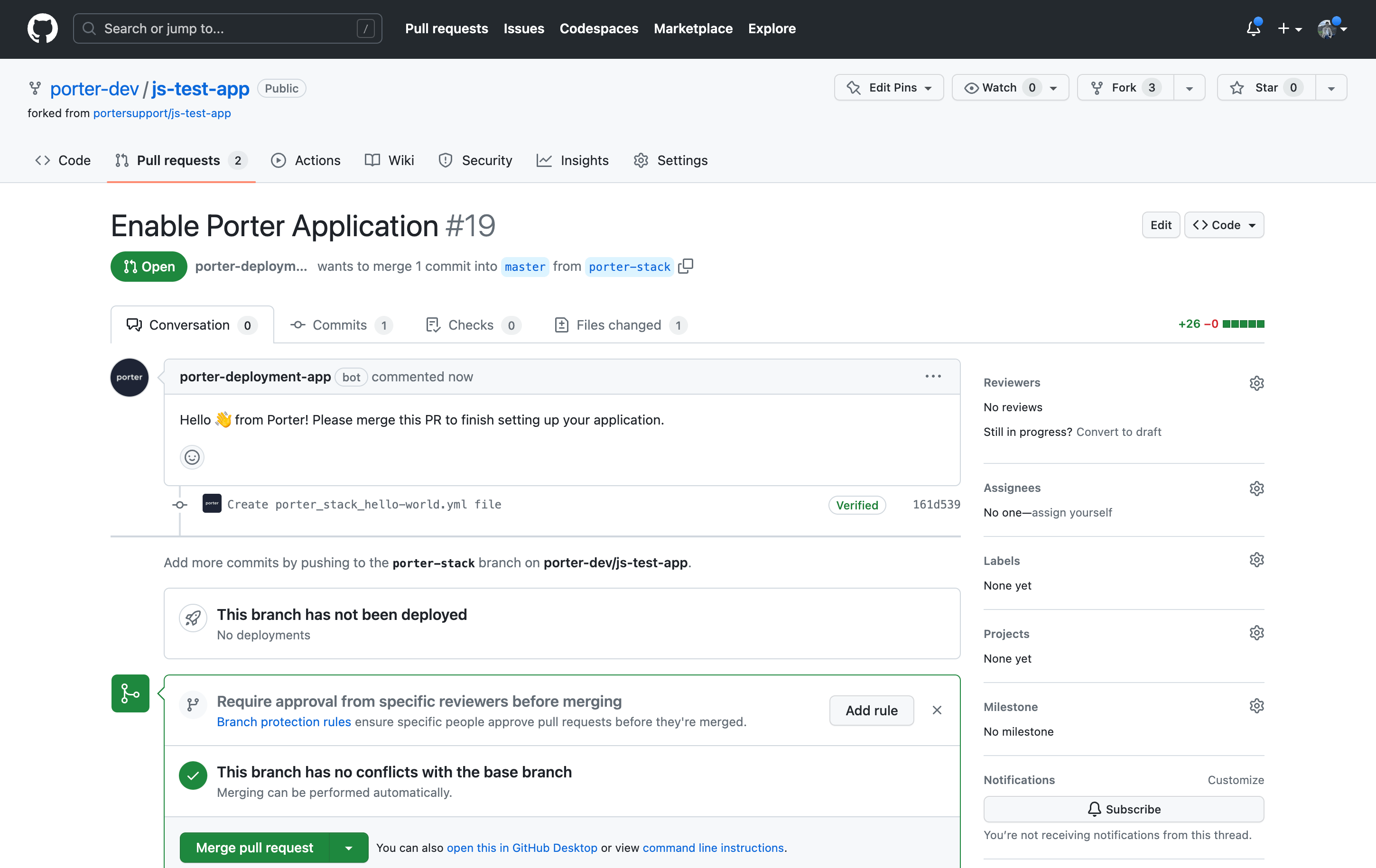The width and height of the screenshot is (1376, 868).
Task: Open the Edit Pins dropdown
Action: click(889, 87)
